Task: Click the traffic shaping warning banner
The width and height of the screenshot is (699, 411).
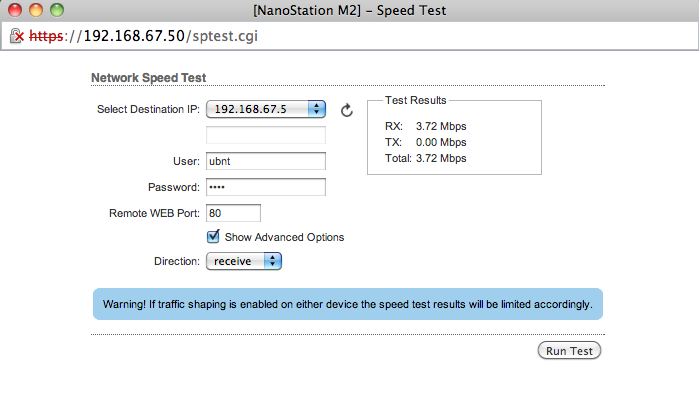Action: click(x=348, y=304)
